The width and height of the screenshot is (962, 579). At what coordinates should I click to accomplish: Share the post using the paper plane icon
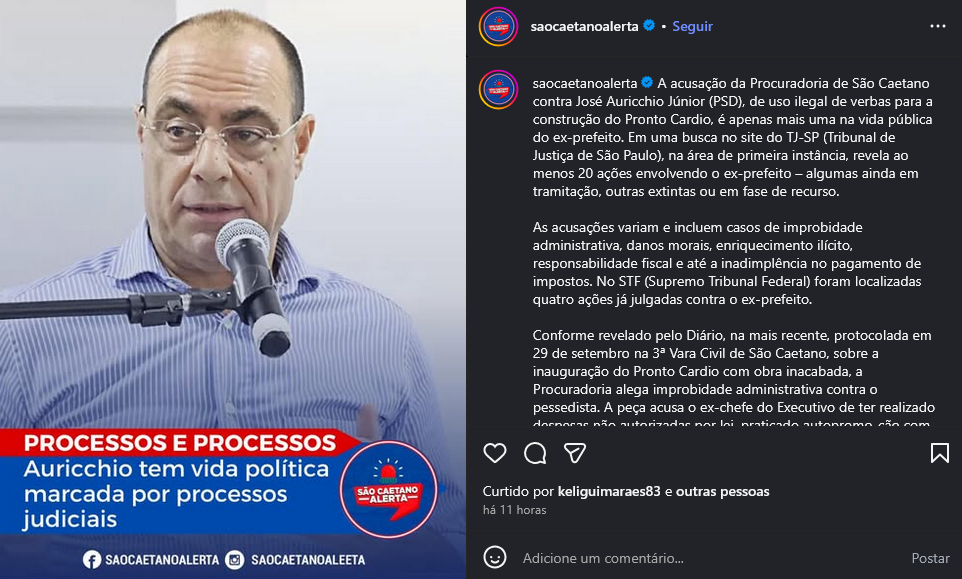575,453
